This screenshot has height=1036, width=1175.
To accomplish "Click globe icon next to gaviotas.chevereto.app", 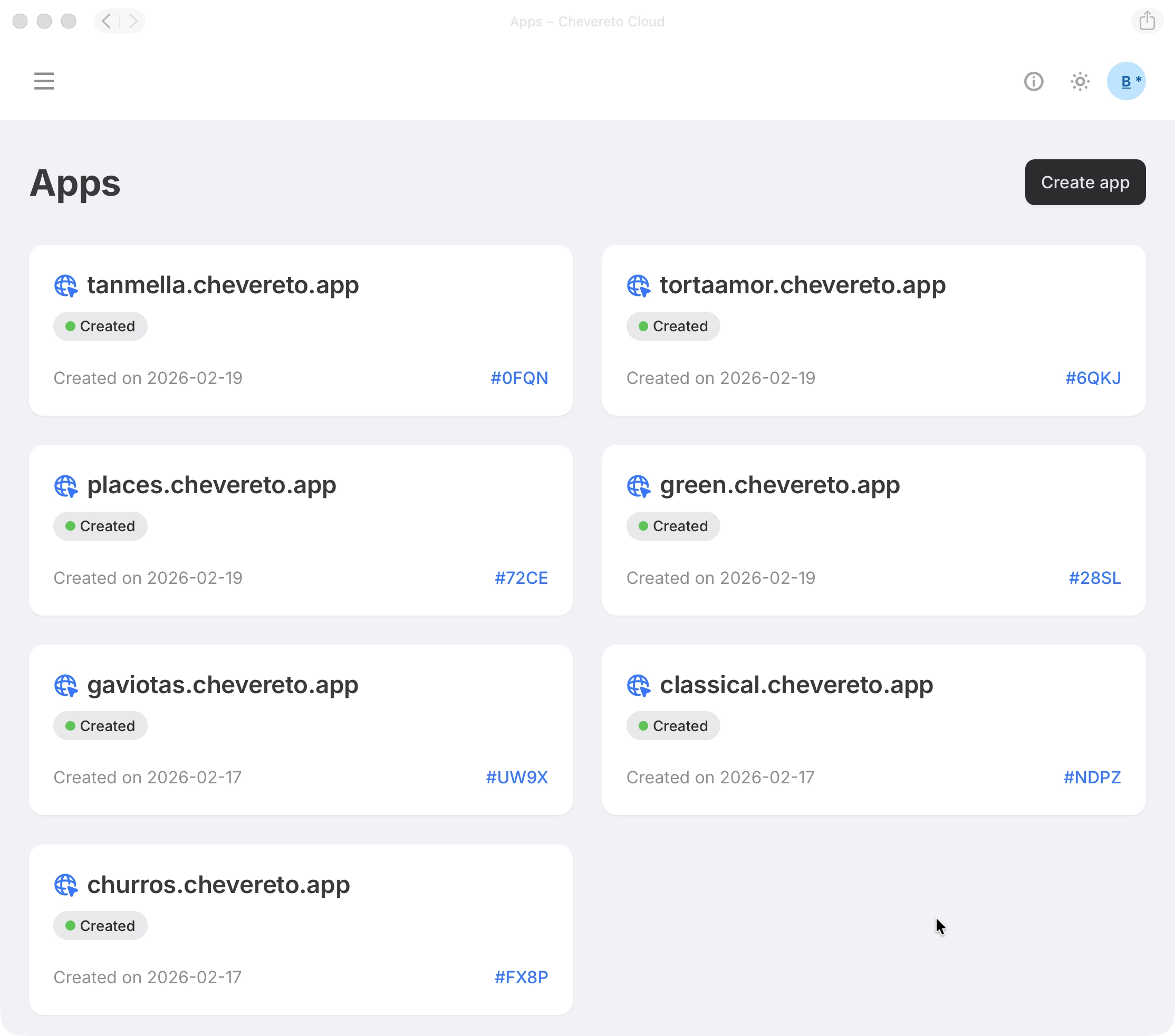I will click(x=65, y=685).
